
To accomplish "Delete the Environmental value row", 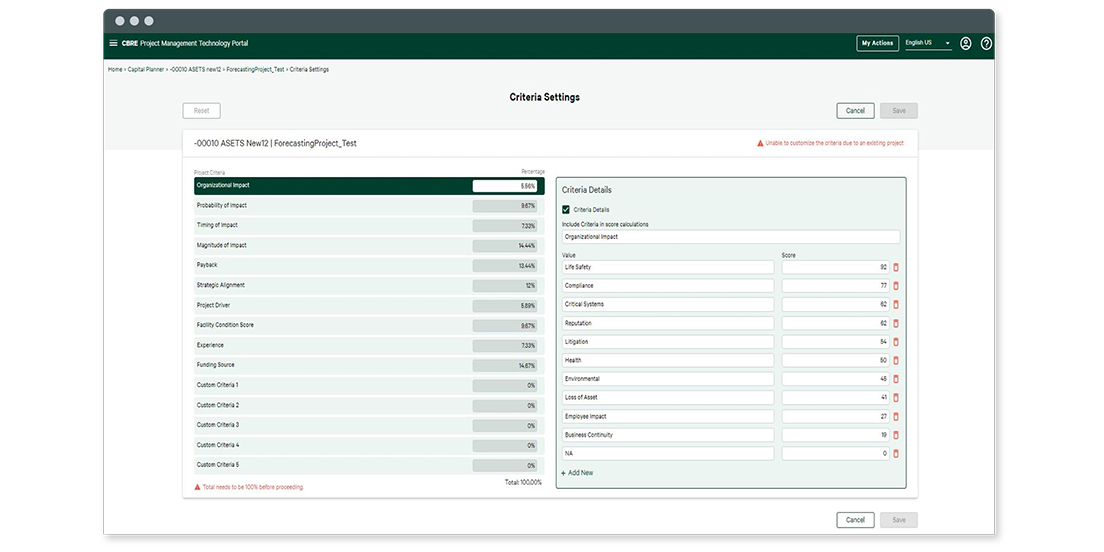I will pyautogui.click(x=896, y=379).
